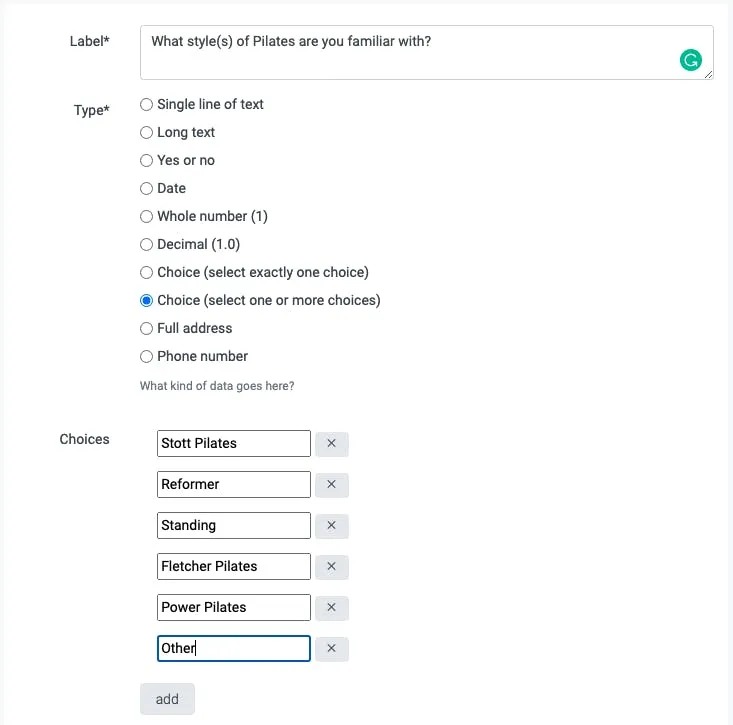Focus the Label text area
This screenshot has height=725, width=733.
(426, 52)
